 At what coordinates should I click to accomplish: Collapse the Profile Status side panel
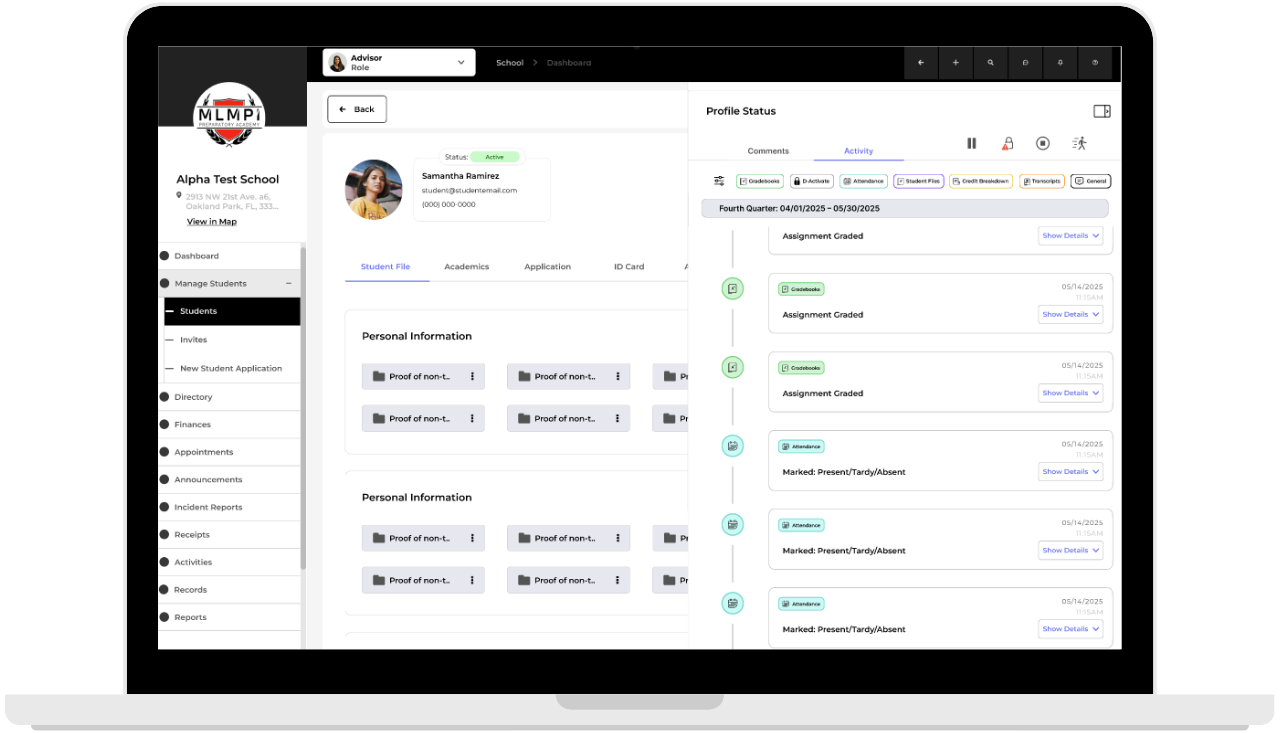pyautogui.click(x=1101, y=111)
